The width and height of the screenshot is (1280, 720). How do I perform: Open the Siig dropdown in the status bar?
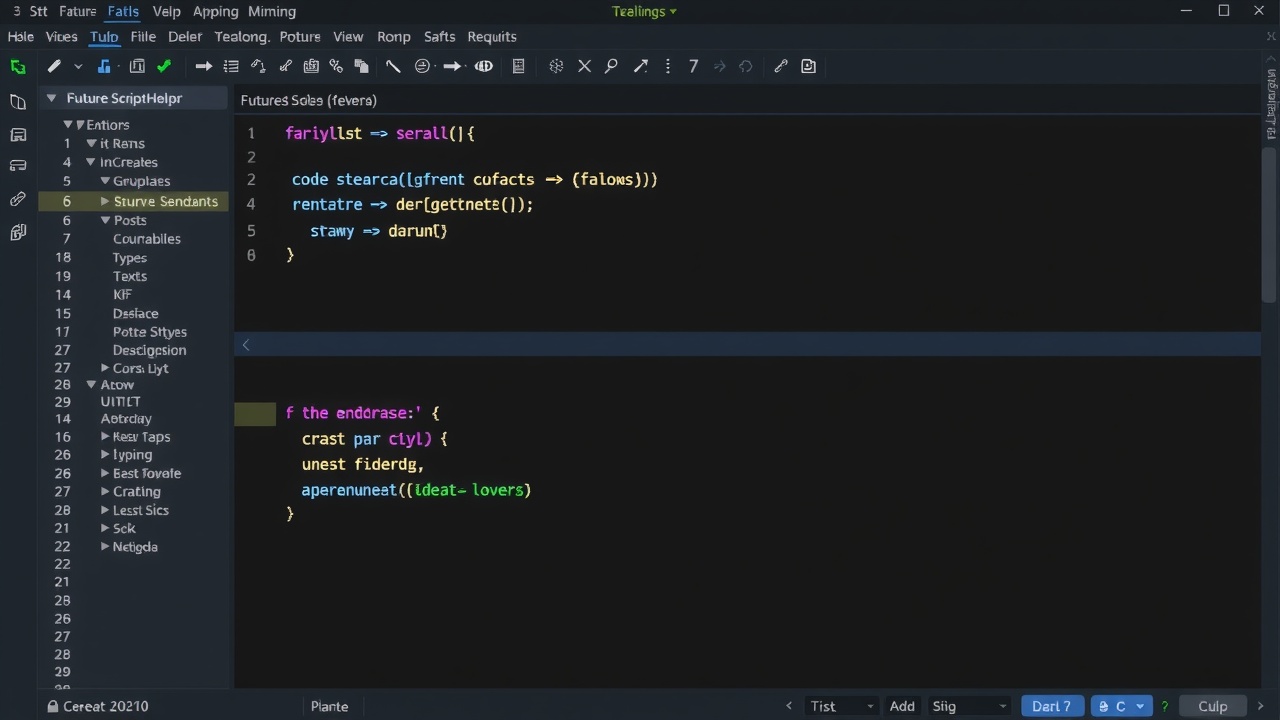point(968,706)
